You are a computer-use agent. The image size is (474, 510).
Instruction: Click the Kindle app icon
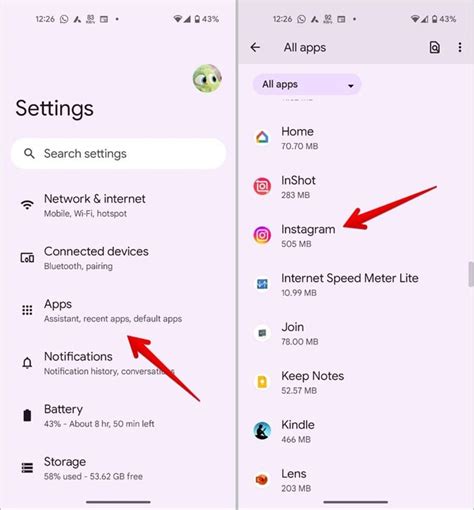[x=262, y=431]
